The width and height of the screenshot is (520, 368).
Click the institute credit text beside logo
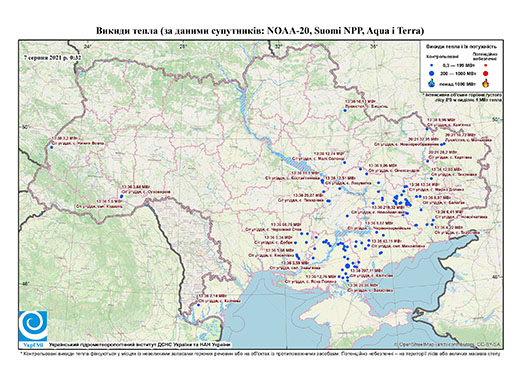pos(139,344)
